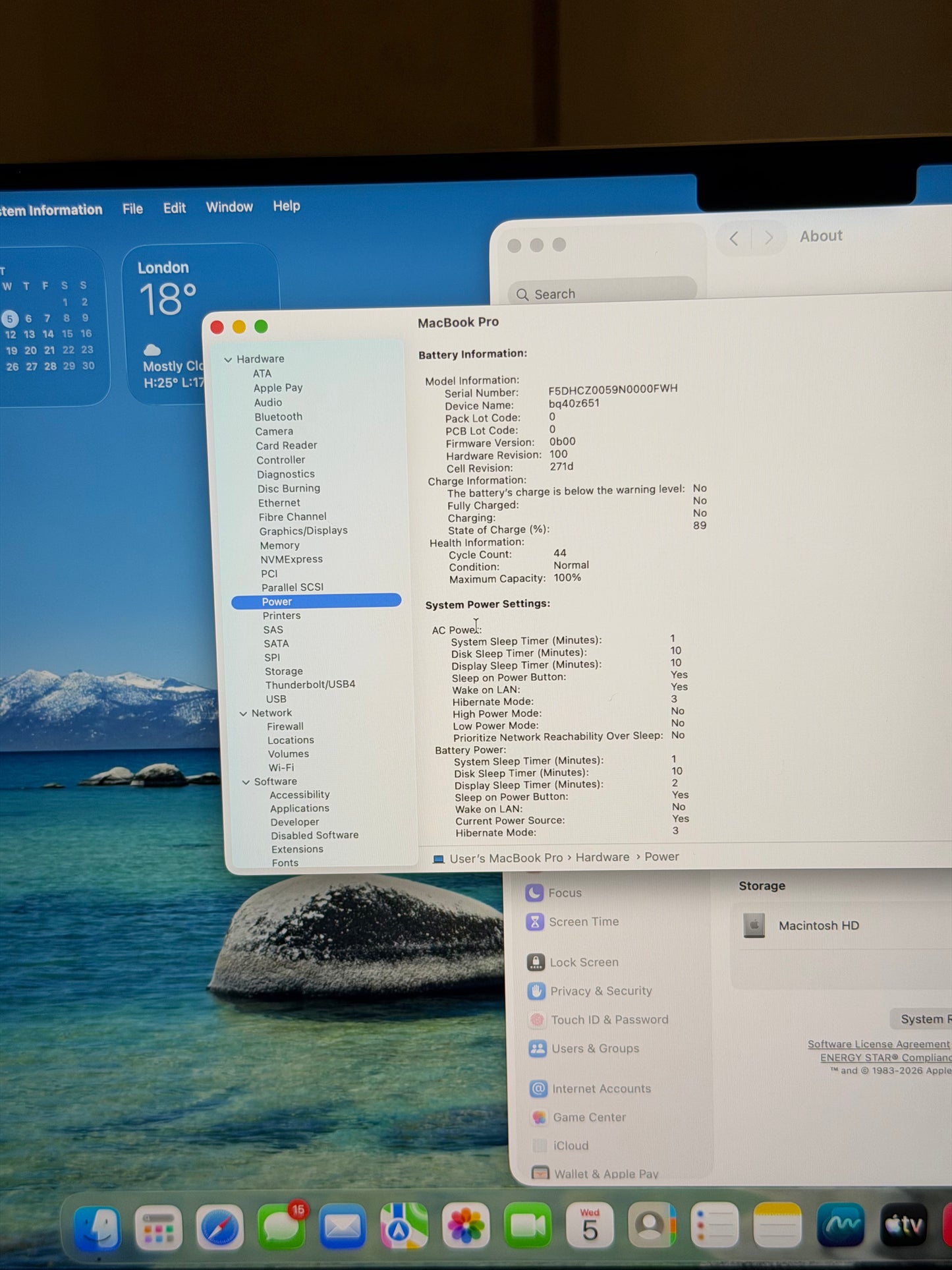Click the System Settings Search field
952x1270 pixels.
602,293
